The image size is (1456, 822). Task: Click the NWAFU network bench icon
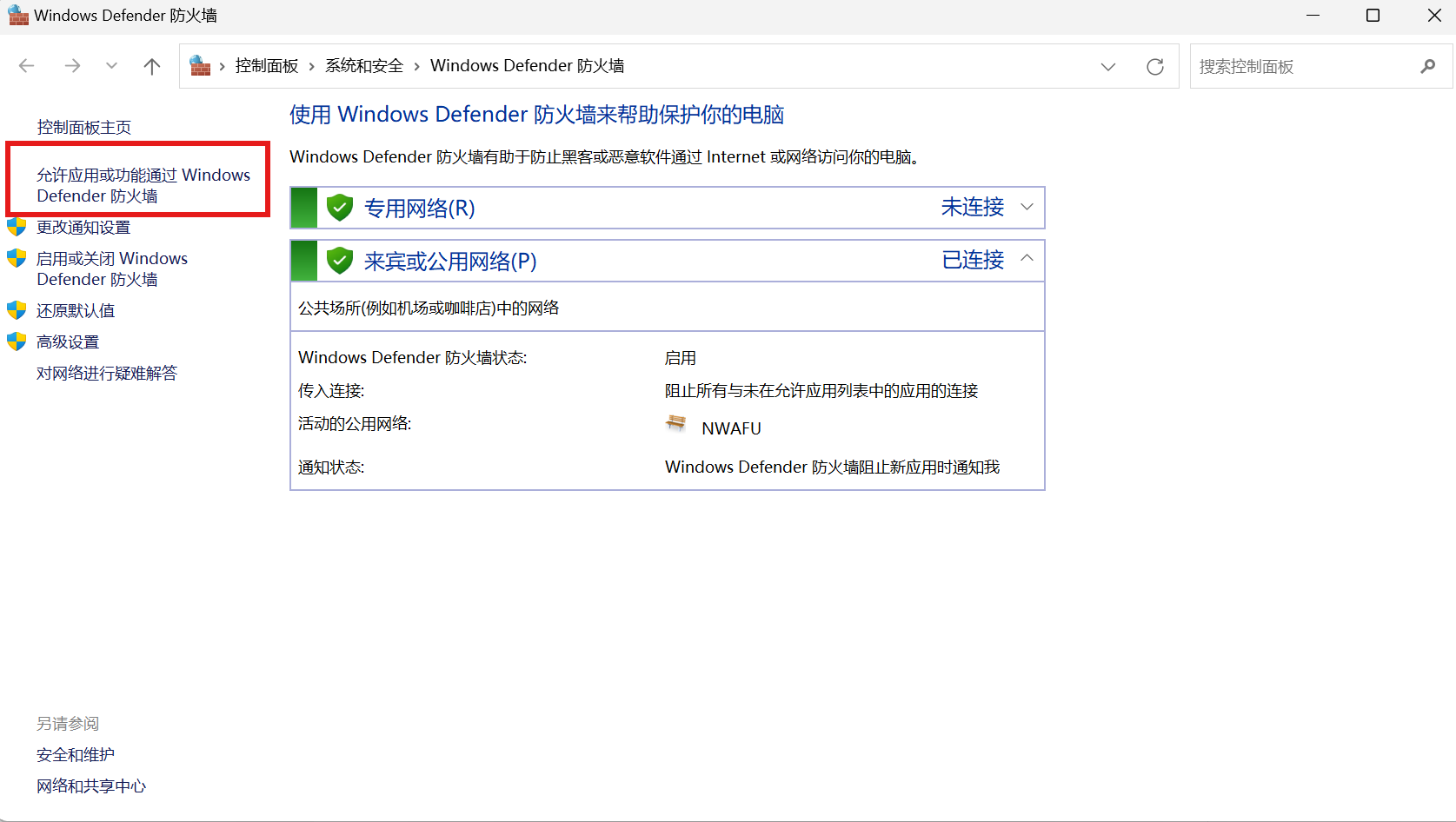(676, 423)
